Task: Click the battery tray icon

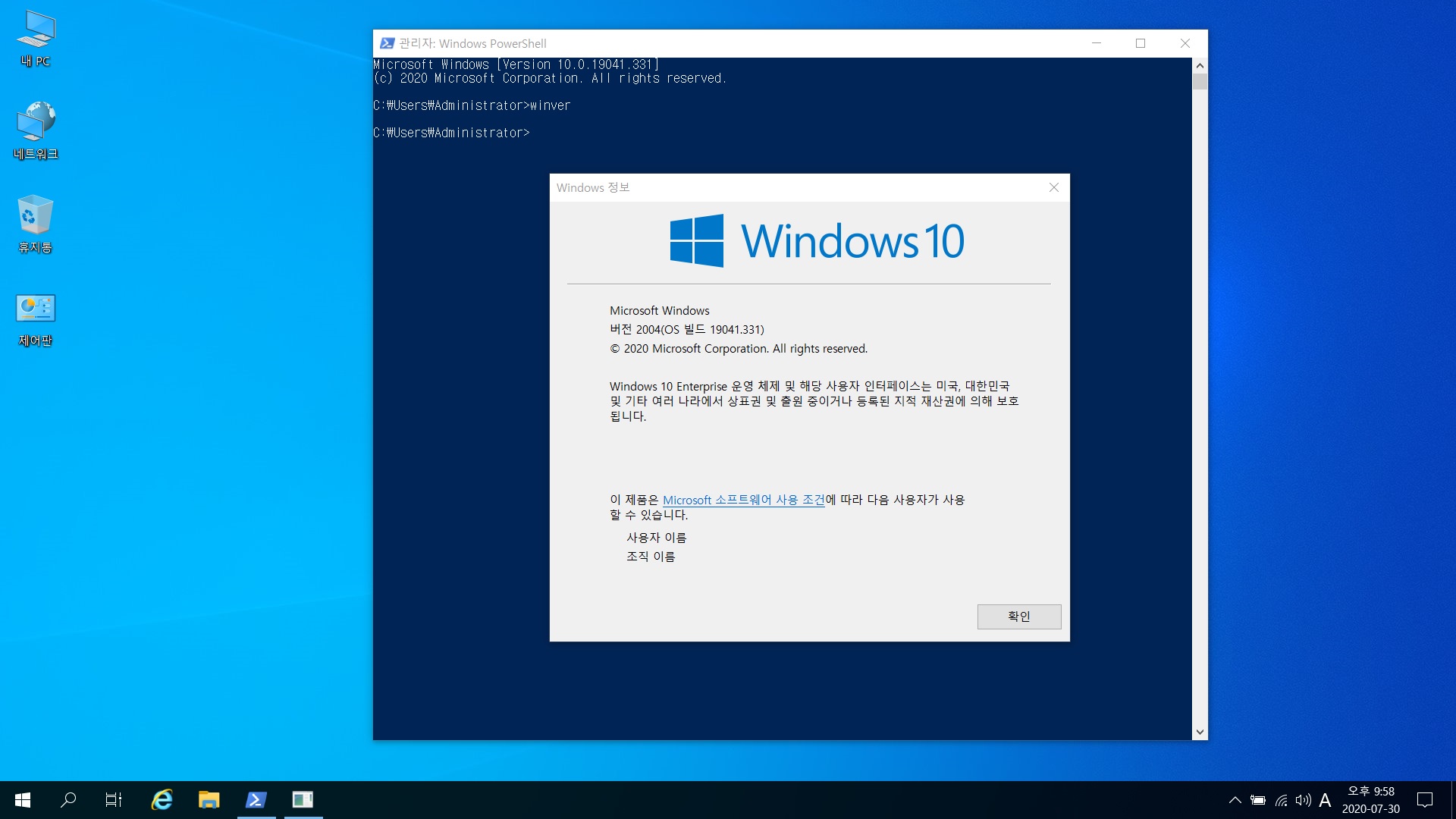Action: (1258, 800)
